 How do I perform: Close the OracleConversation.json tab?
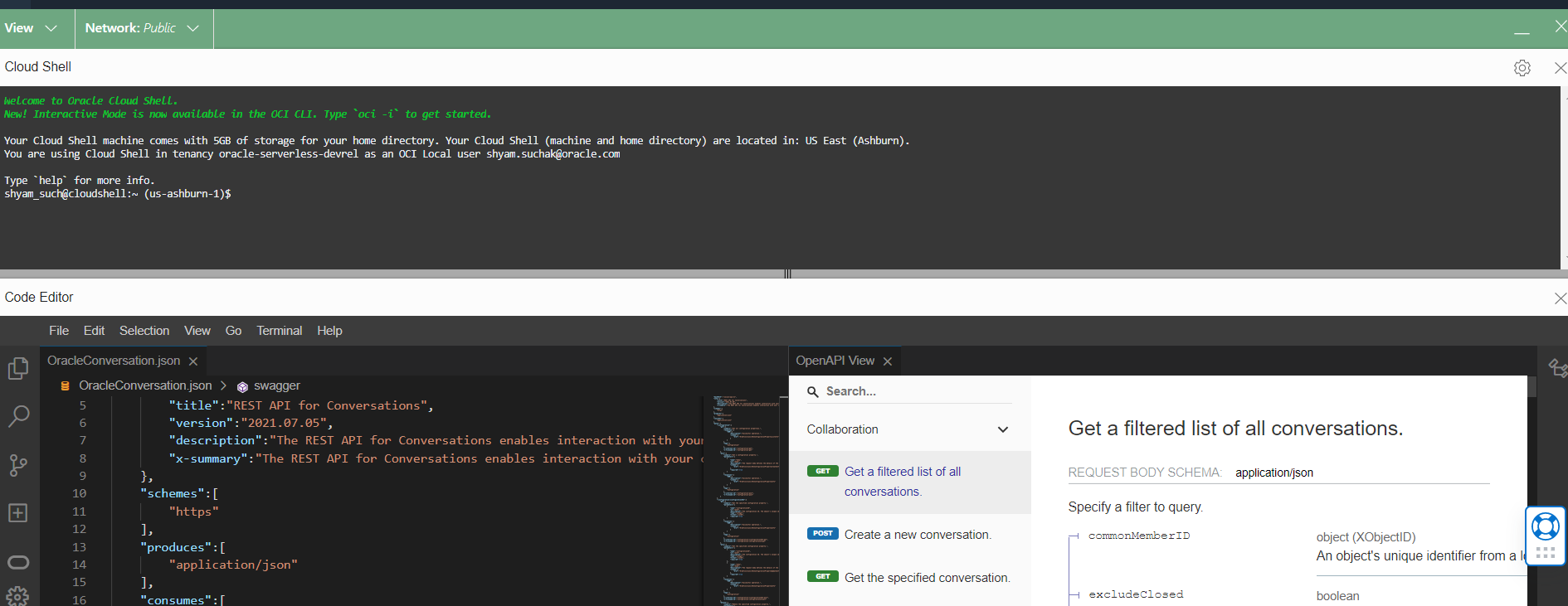coord(193,361)
